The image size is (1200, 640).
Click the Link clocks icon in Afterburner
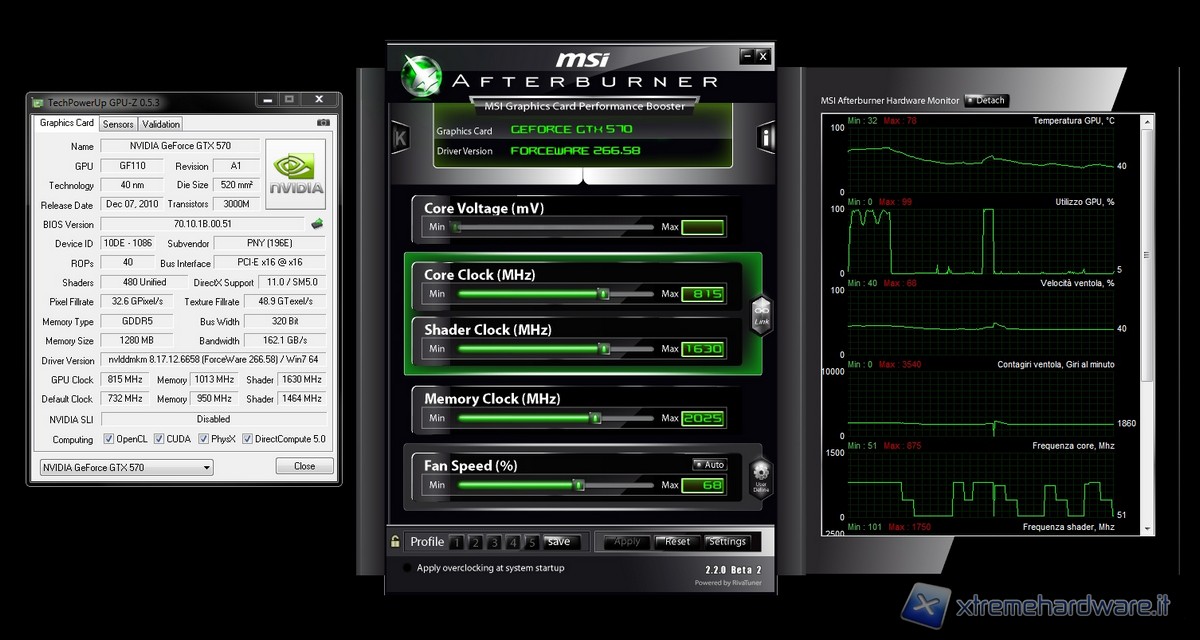coord(761,314)
